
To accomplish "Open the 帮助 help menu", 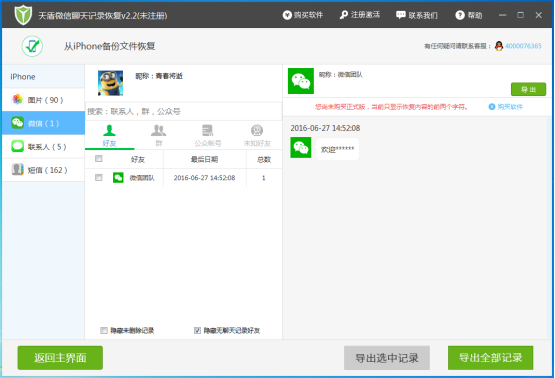I will pyautogui.click(x=469, y=15).
